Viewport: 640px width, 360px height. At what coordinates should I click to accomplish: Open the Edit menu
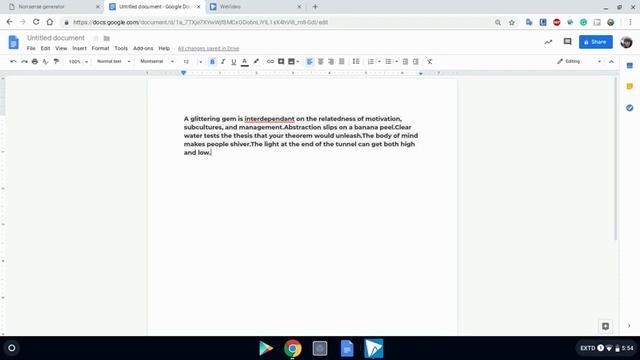pyautogui.click(x=45, y=48)
